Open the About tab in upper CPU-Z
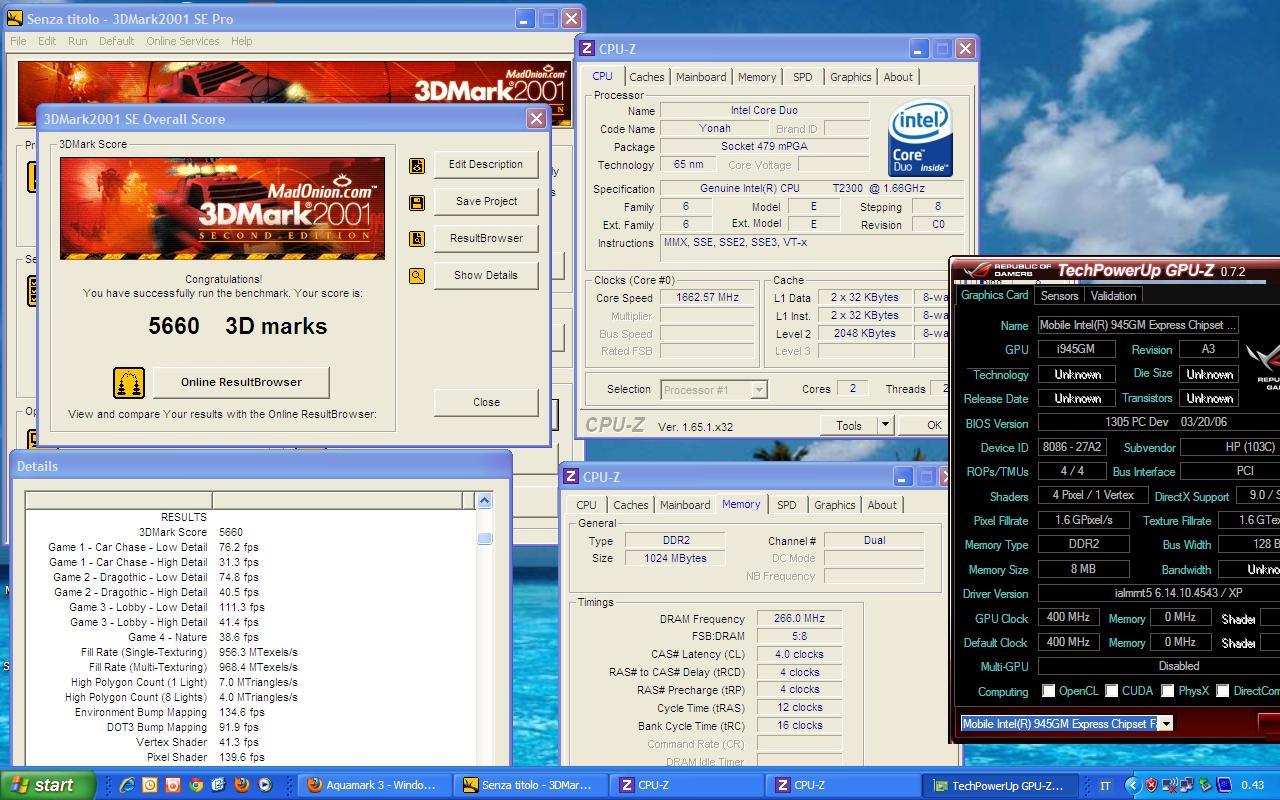This screenshot has width=1280, height=800. [898, 77]
